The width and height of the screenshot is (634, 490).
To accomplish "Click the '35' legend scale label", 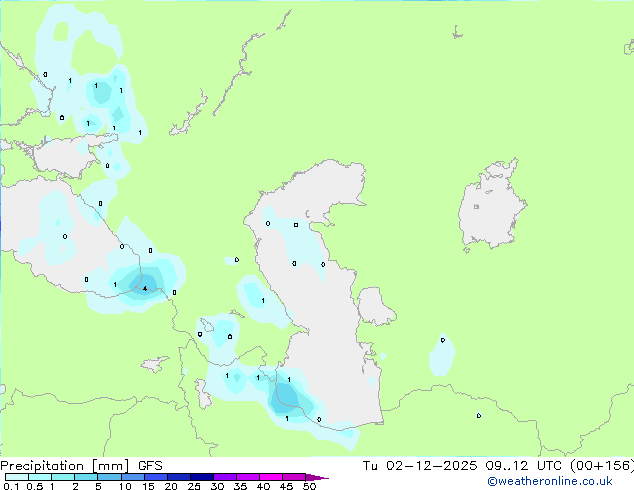I will 240,486.
